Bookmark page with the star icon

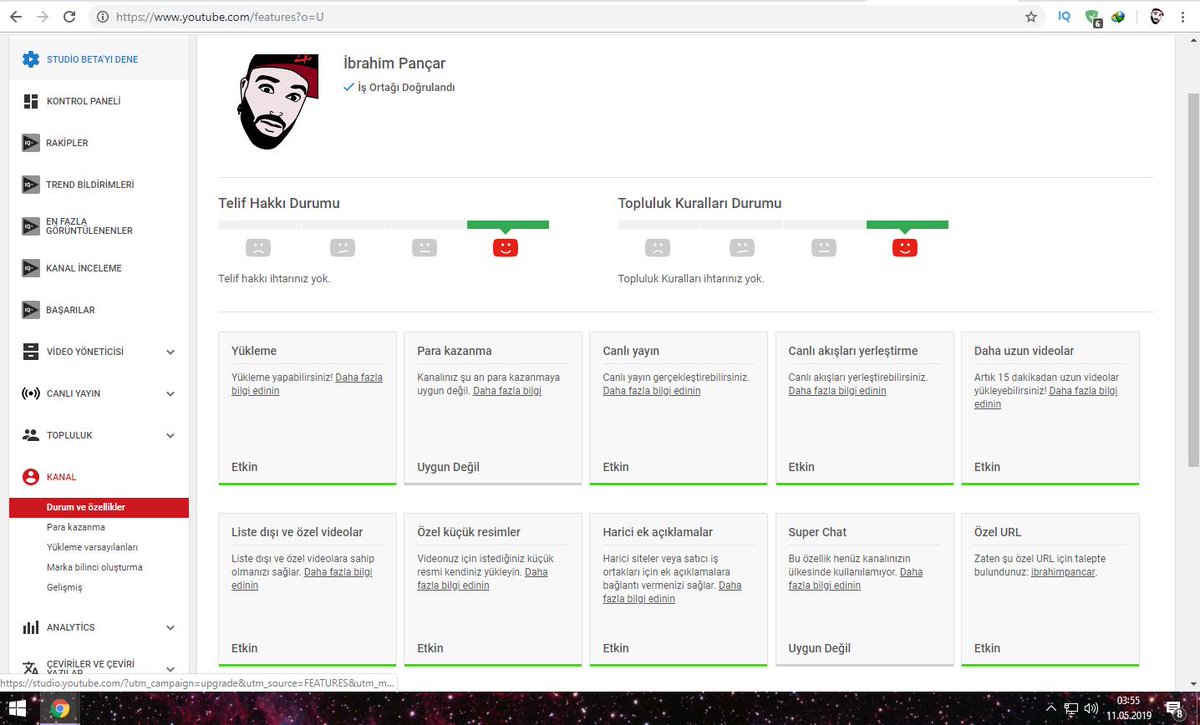[1031, 17]
